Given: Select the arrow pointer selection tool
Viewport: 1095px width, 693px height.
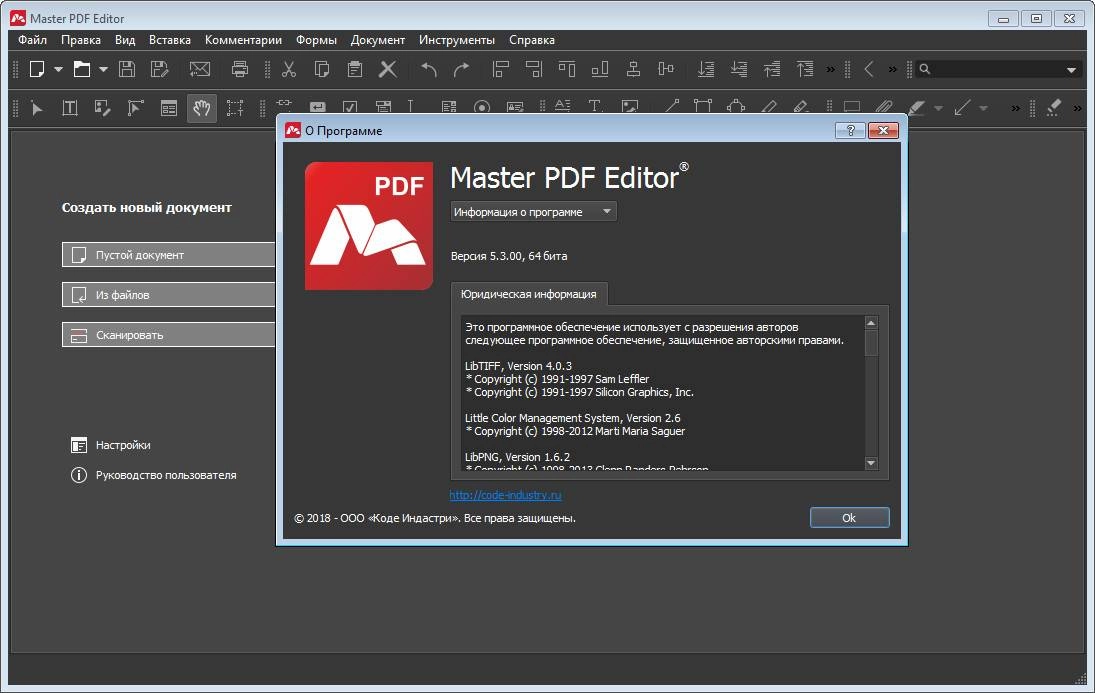Looking at the screenshot, I should click(36, 108).
